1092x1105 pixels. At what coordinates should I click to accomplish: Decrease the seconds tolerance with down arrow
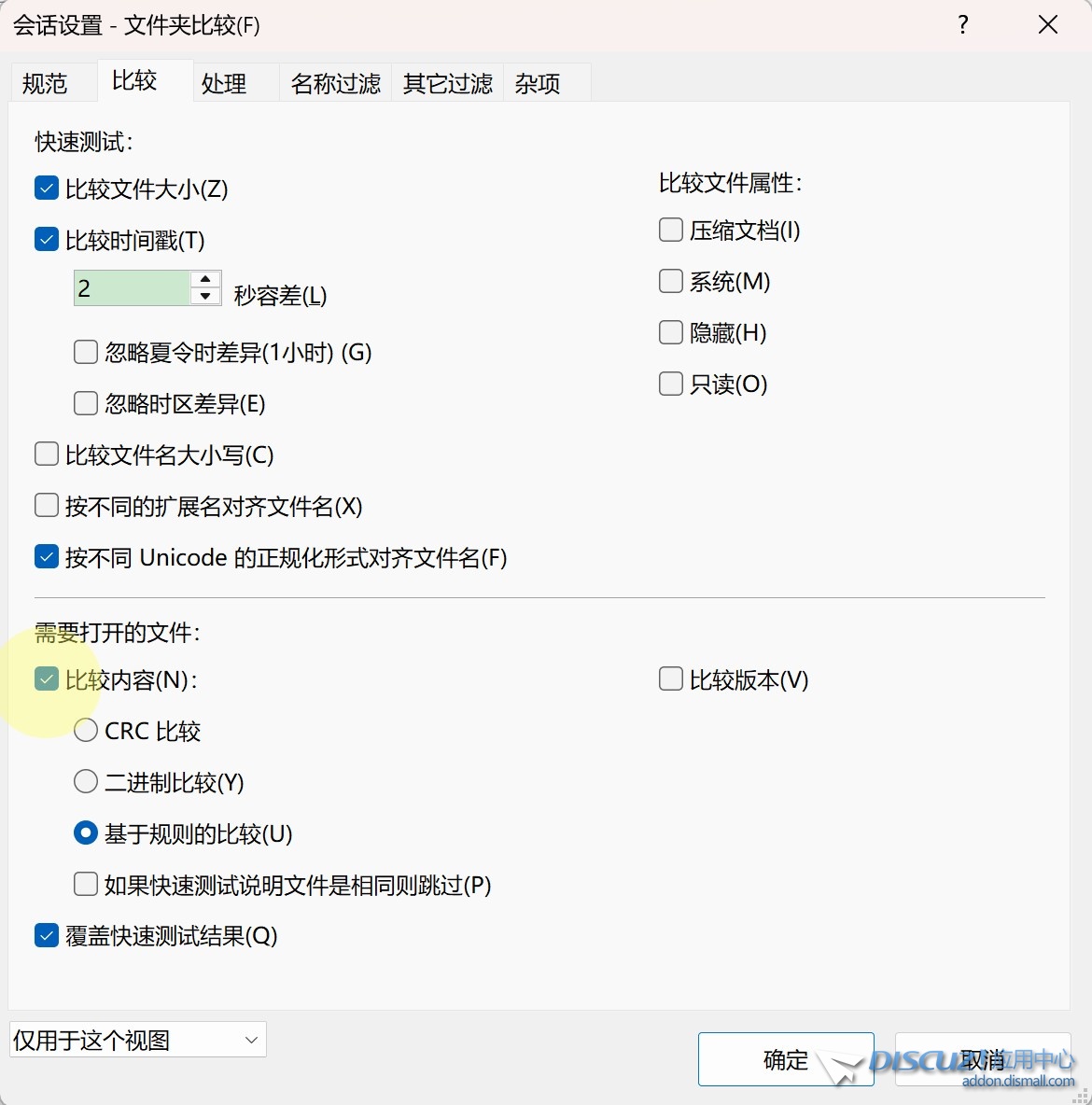point(205,297)
